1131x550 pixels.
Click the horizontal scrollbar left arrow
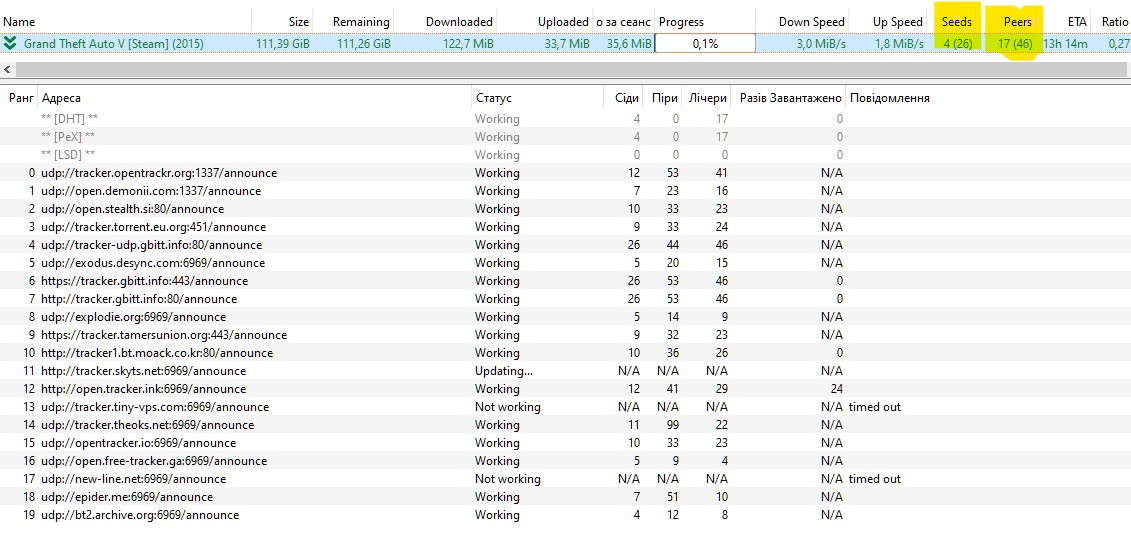point(8,69)
